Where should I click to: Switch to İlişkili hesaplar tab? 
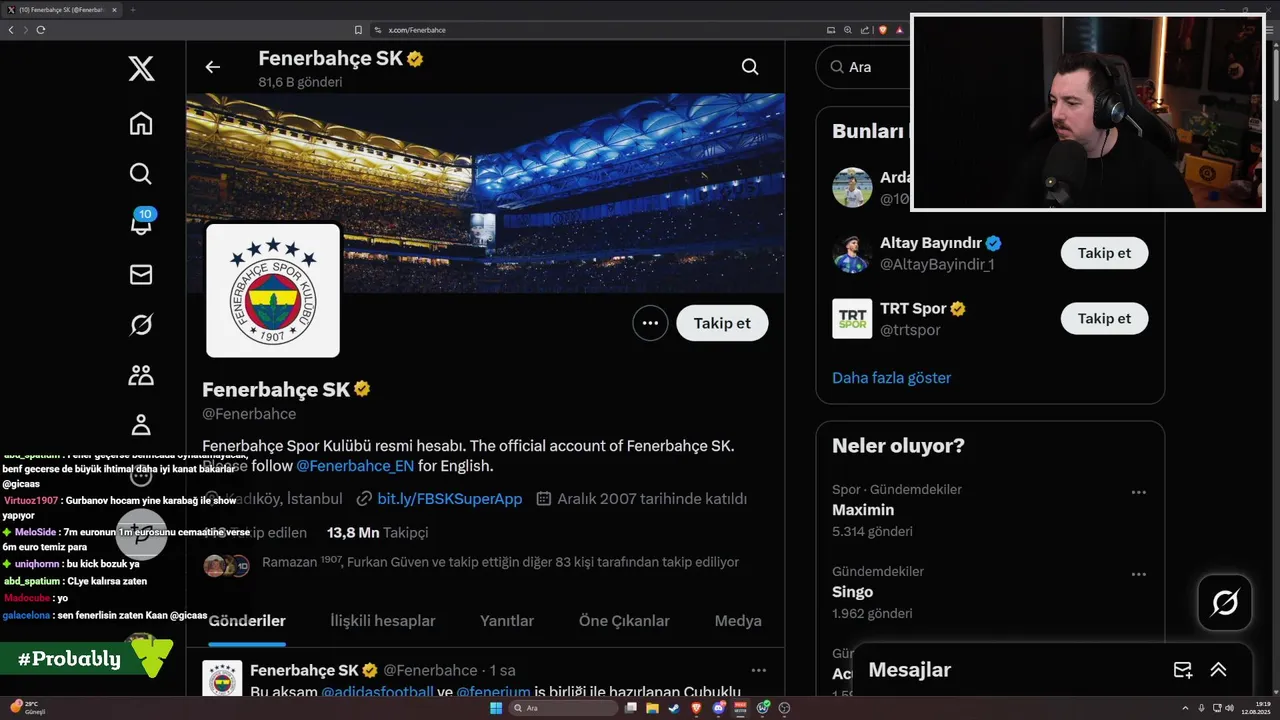382,621
